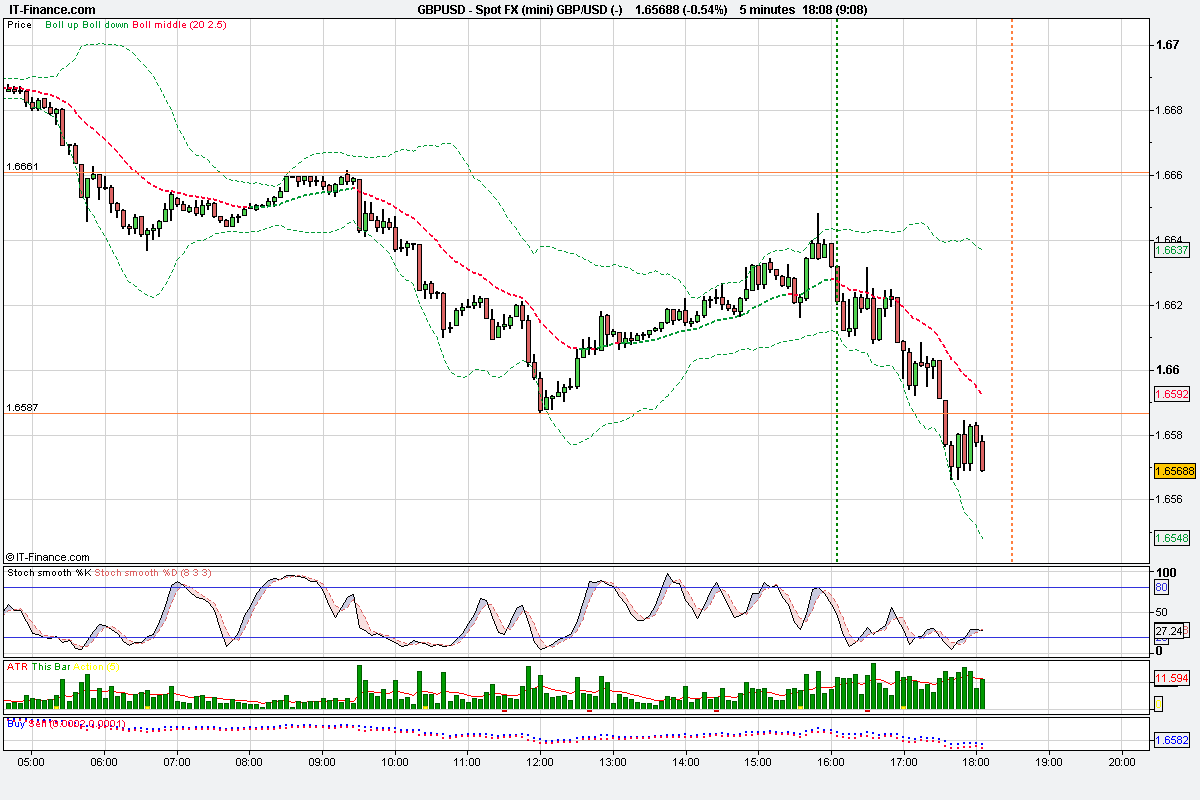The height and width of the screenshot is (800, 1200).
Task: Click the 18:00 time axis label
Action: point(976,762)
